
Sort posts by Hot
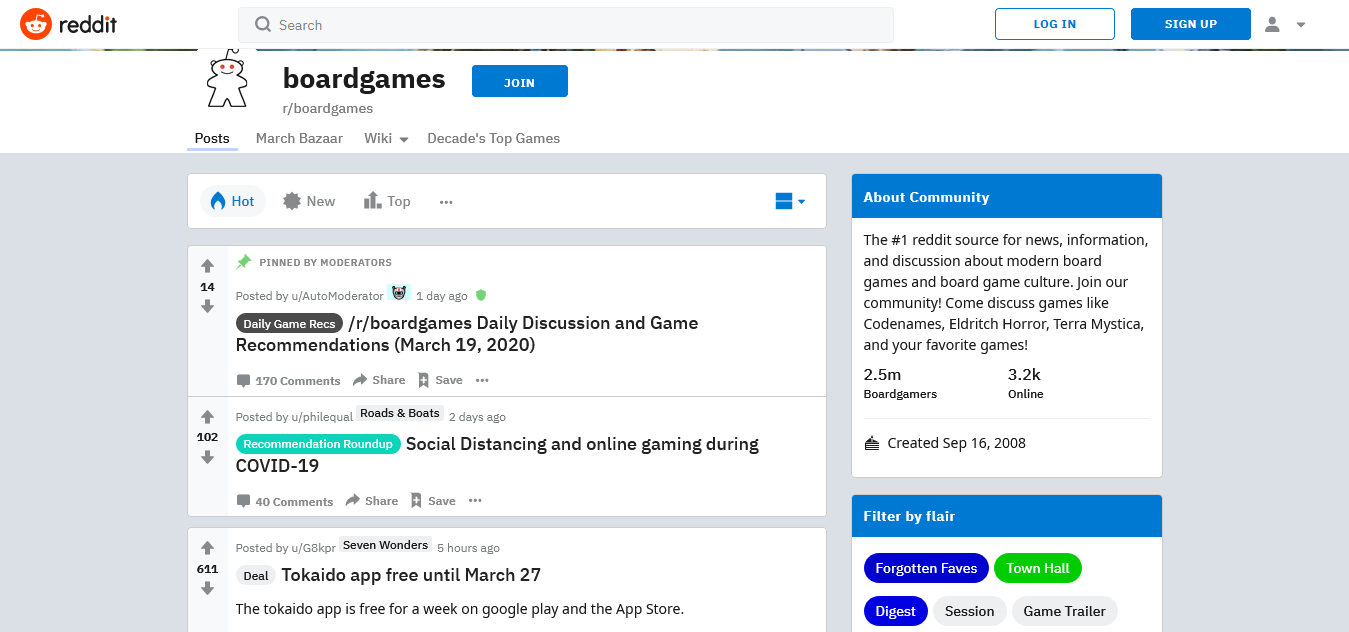tap(232, 201)
